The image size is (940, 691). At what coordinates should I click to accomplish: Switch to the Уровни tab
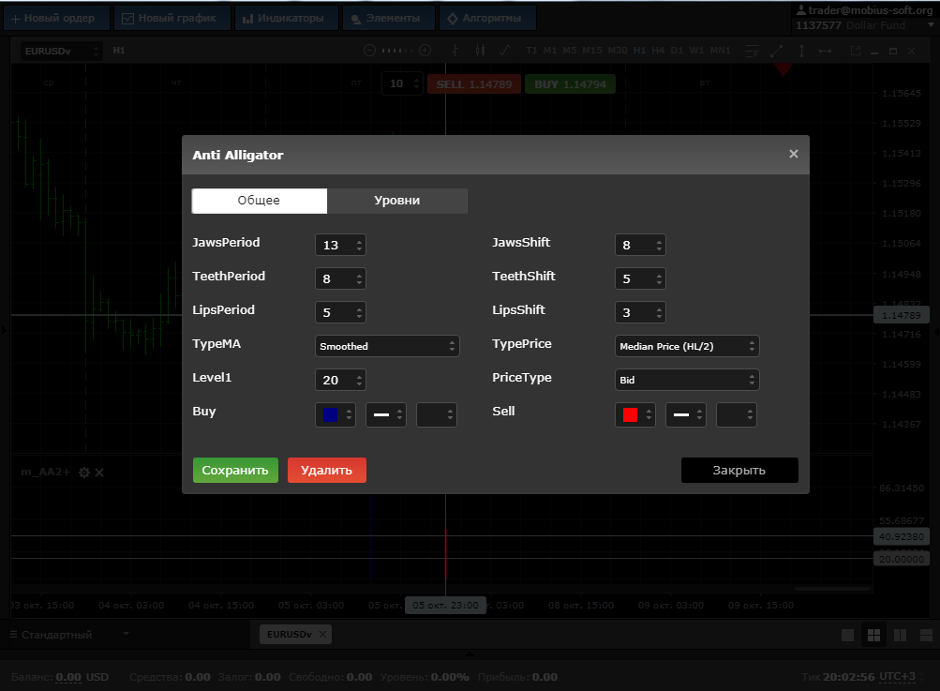pyautogui.click(x=397, y=201)
